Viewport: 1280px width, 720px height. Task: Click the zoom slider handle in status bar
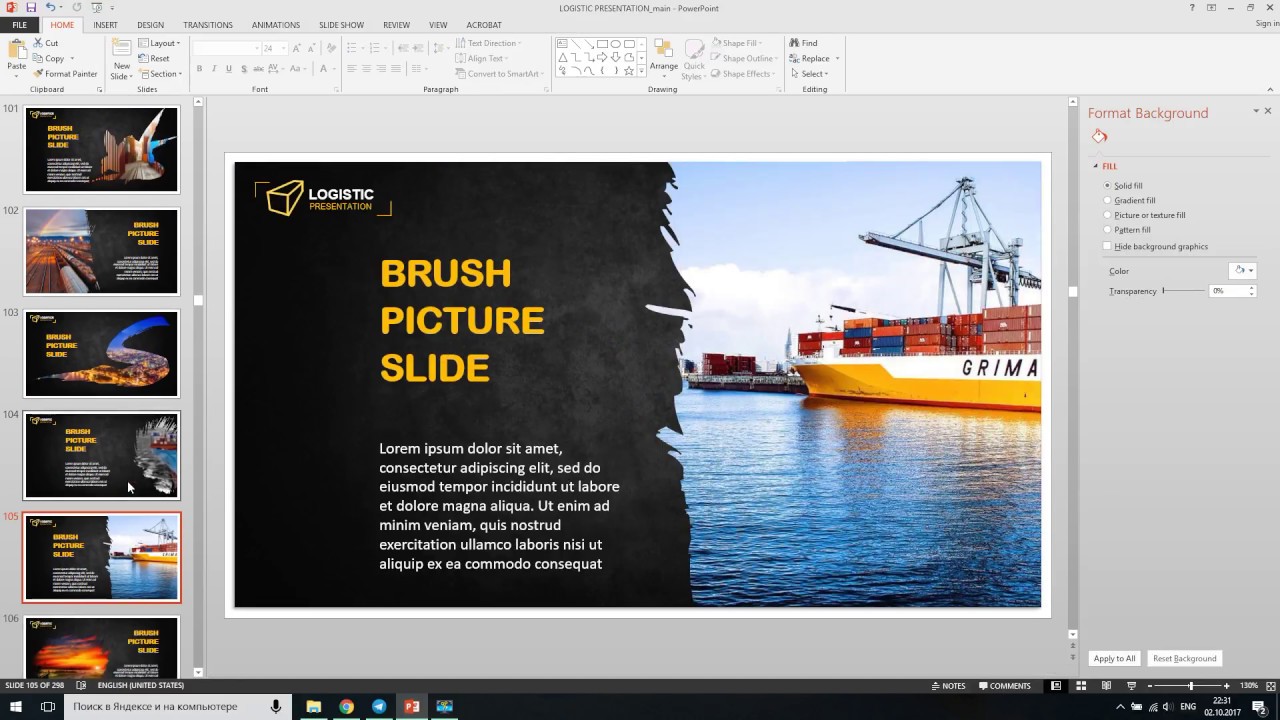1190,686
